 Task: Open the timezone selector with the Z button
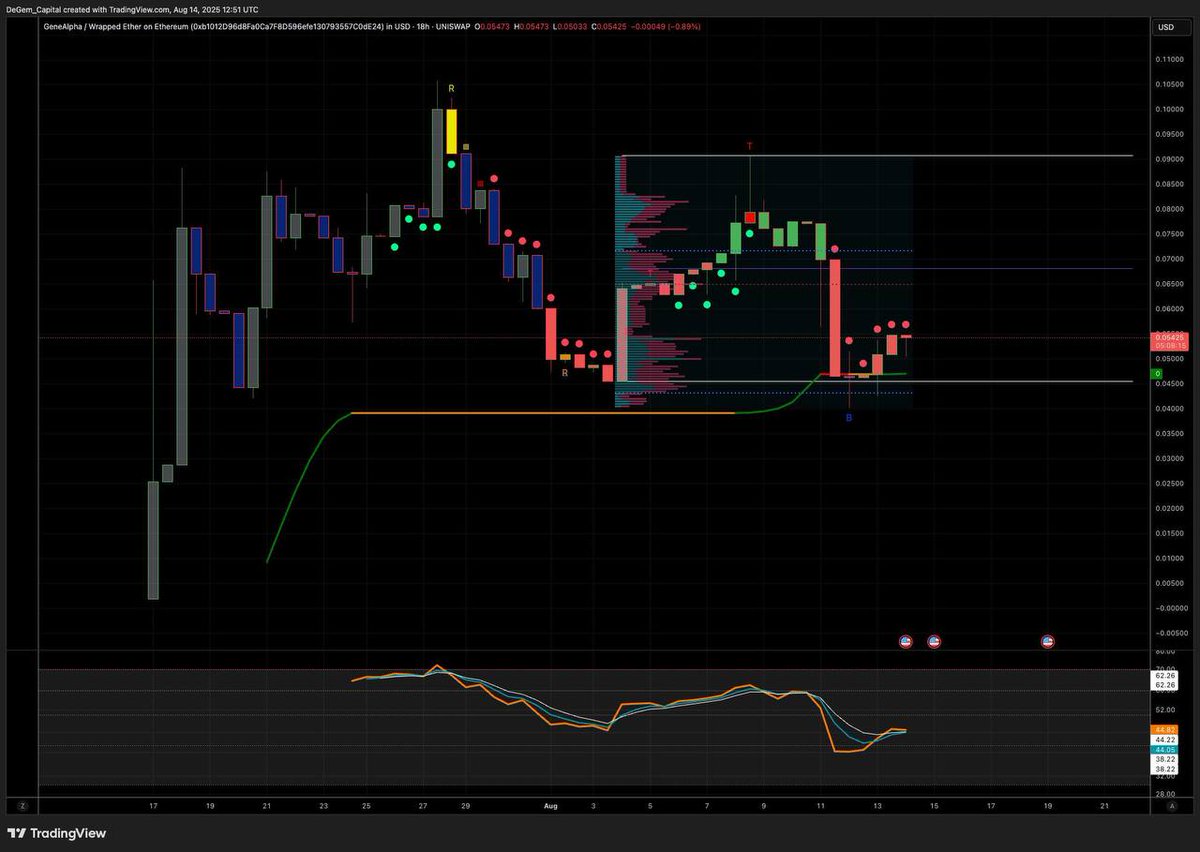pos(22,805)
